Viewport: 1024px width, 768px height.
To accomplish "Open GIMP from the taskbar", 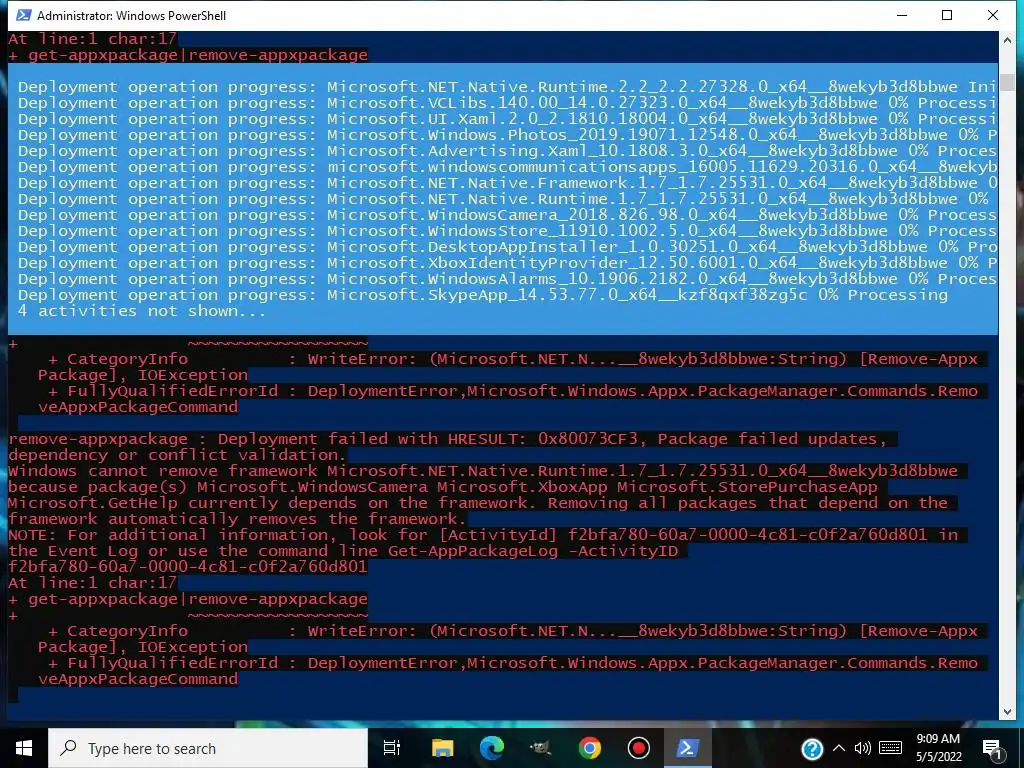I will pos(540,748).
